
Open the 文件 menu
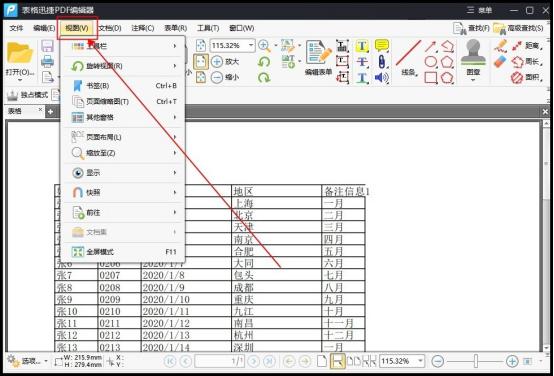tap(16, 28)
